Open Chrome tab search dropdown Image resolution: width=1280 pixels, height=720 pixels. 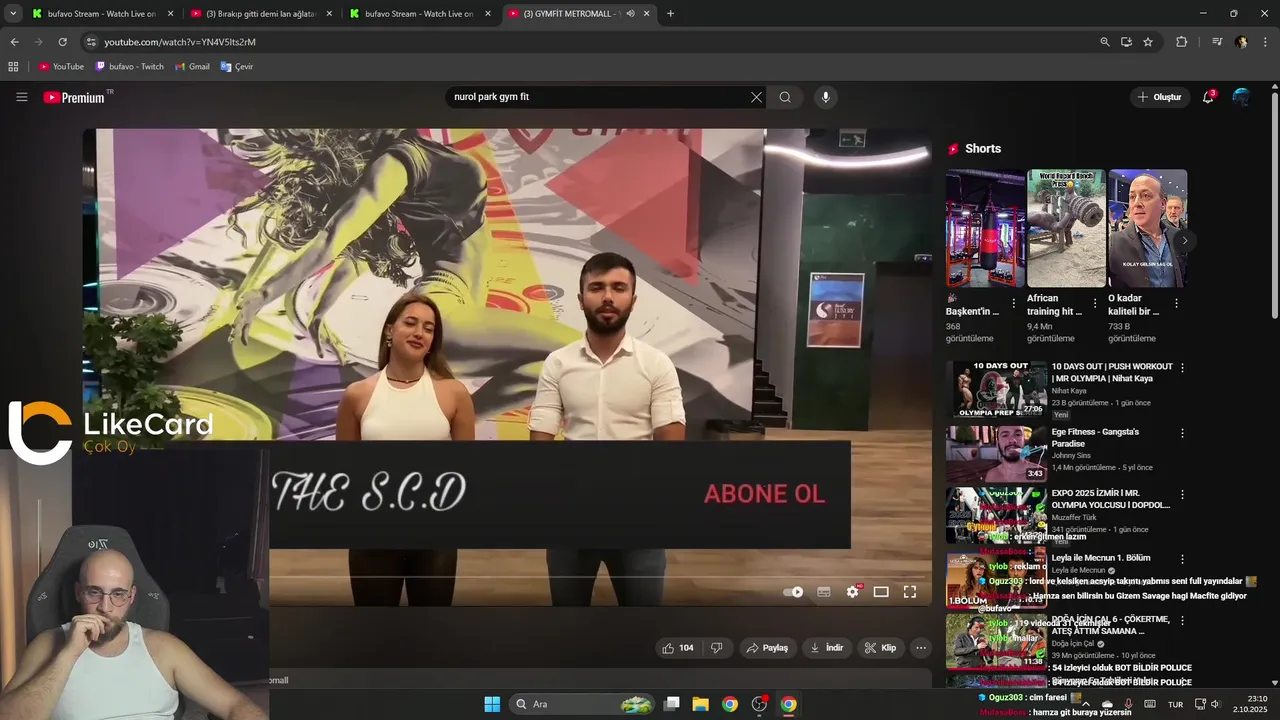pos(13,14)
